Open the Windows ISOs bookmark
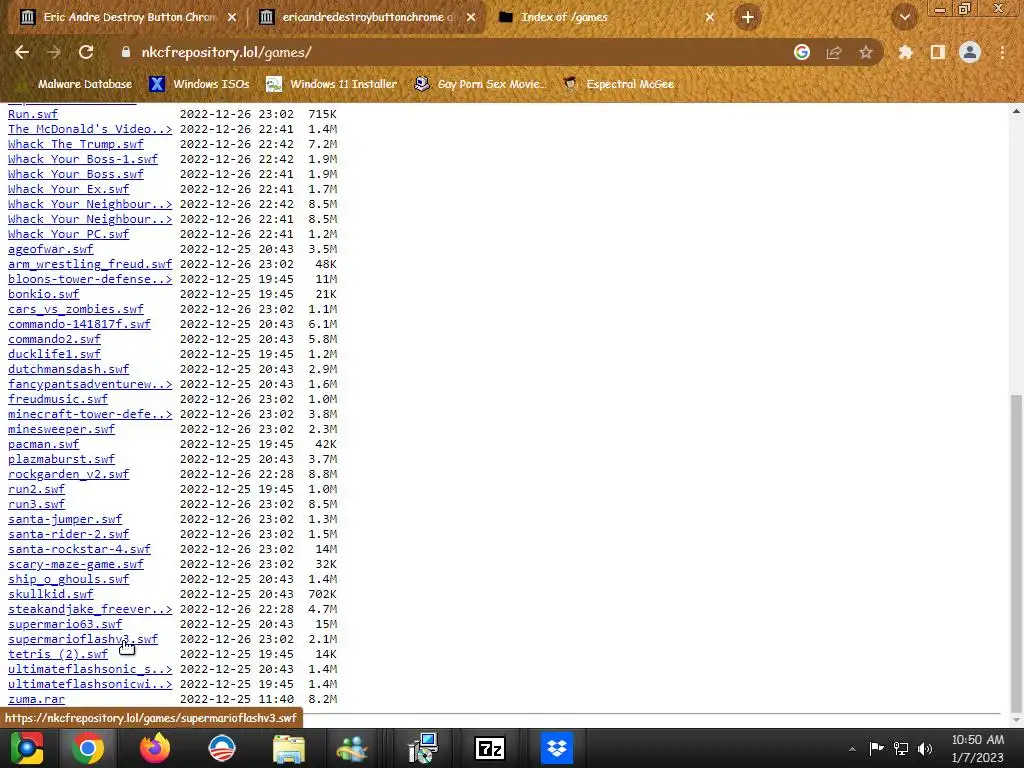Screen dimensions: 1024x768 tap(200, 84)
